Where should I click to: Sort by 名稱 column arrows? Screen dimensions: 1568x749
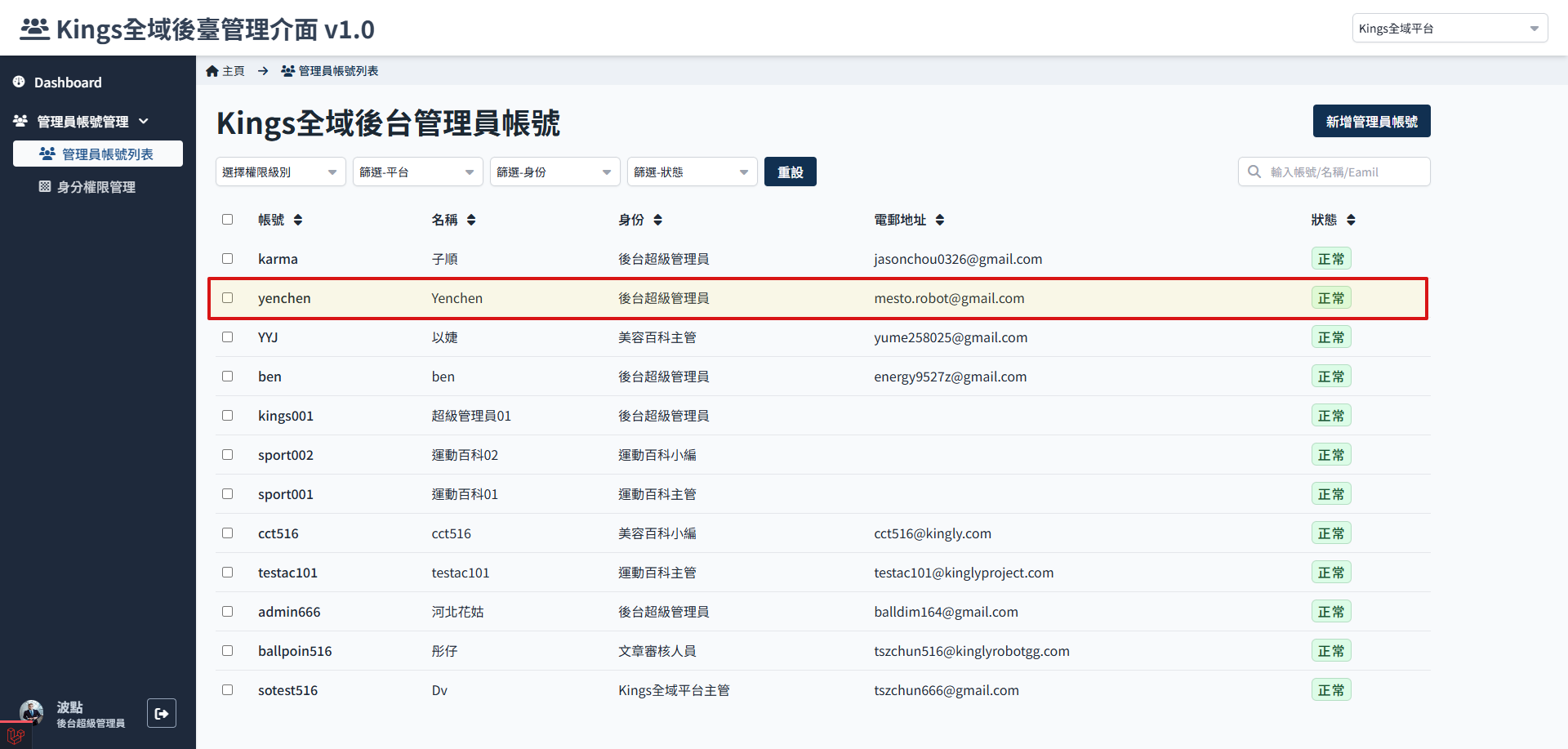coord(471,220)
